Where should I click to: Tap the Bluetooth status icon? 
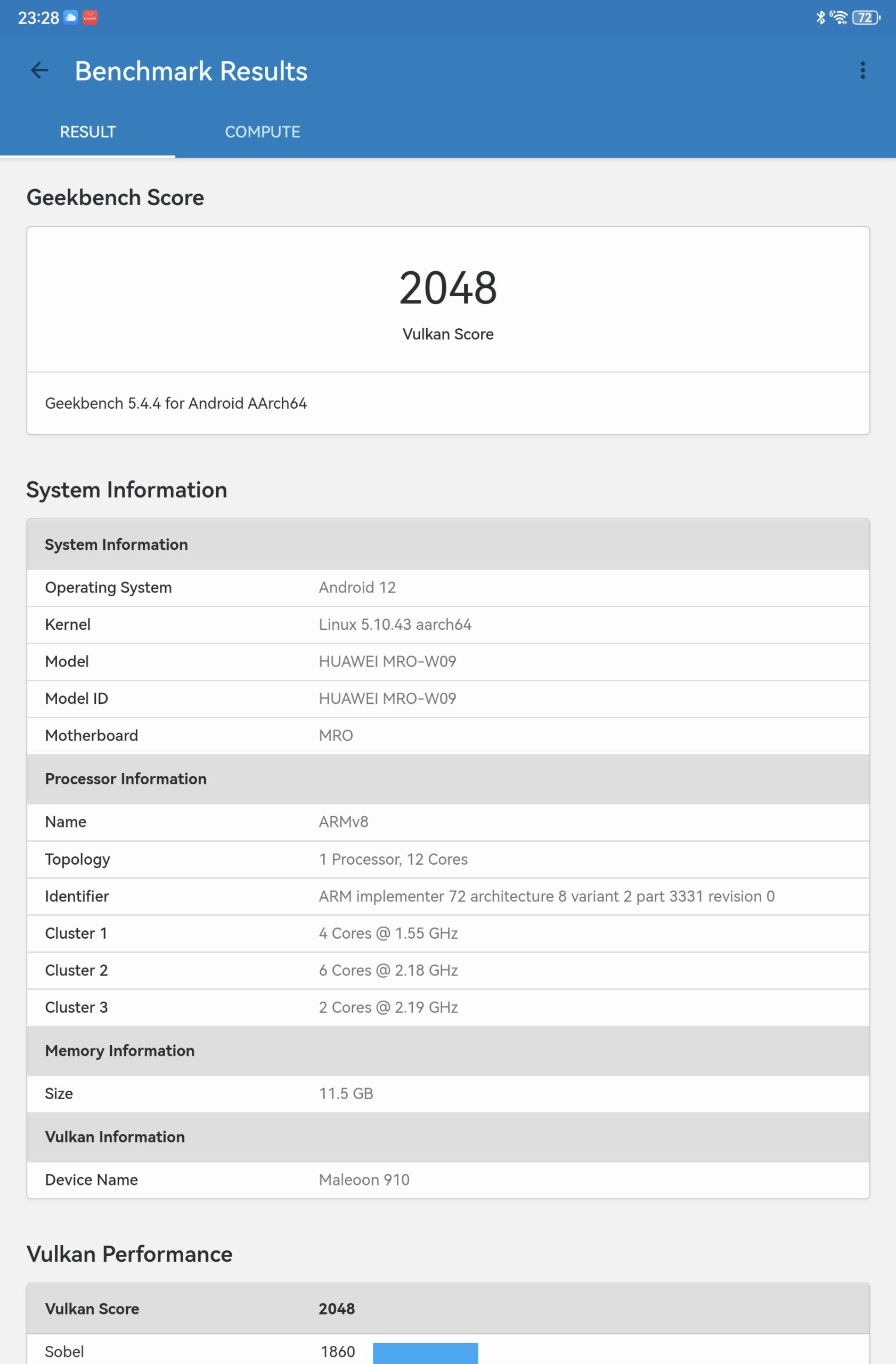[x=820, y=18]
